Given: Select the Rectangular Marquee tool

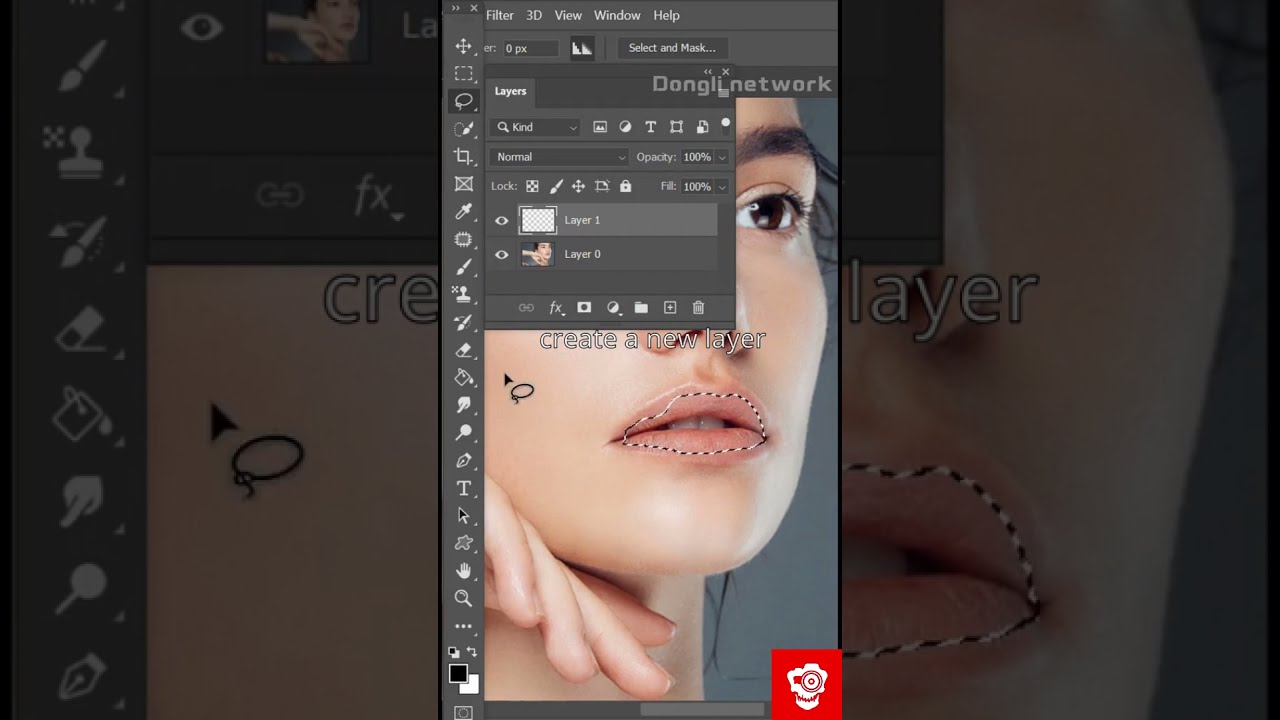Looking at the screenshot, I should click(x=464, y=74).
